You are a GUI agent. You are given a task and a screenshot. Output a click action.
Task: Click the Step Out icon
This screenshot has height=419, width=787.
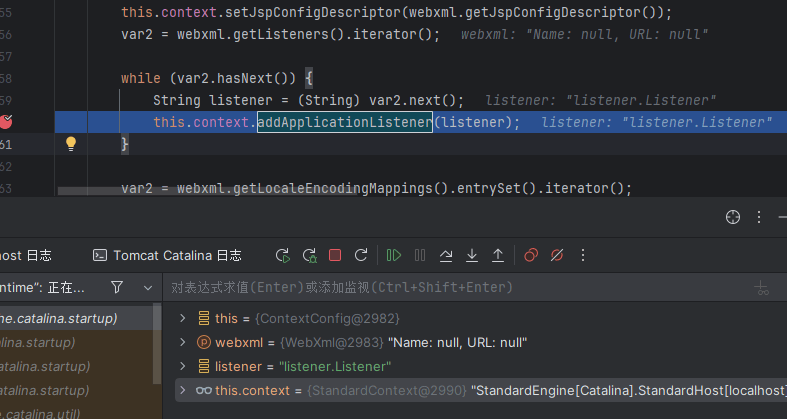pyautogui.click(x=498, y=256)
